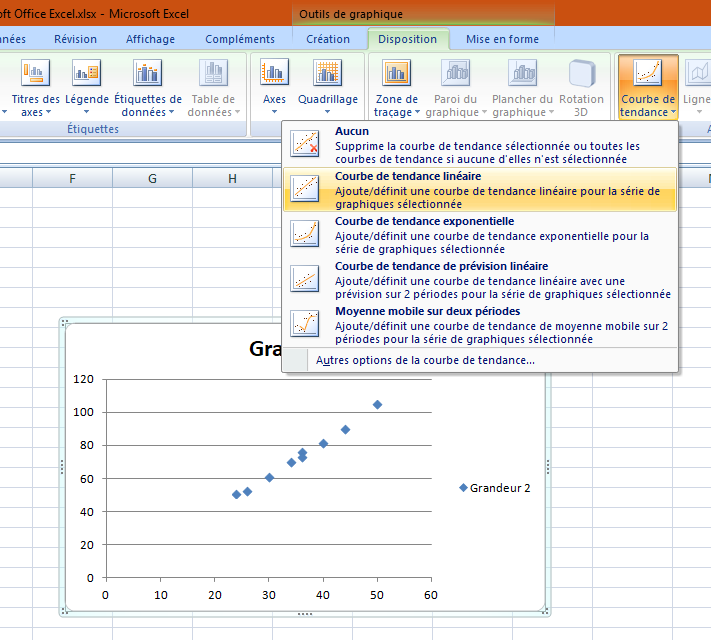
Task: Click the Axes icon
Action: 274,73
